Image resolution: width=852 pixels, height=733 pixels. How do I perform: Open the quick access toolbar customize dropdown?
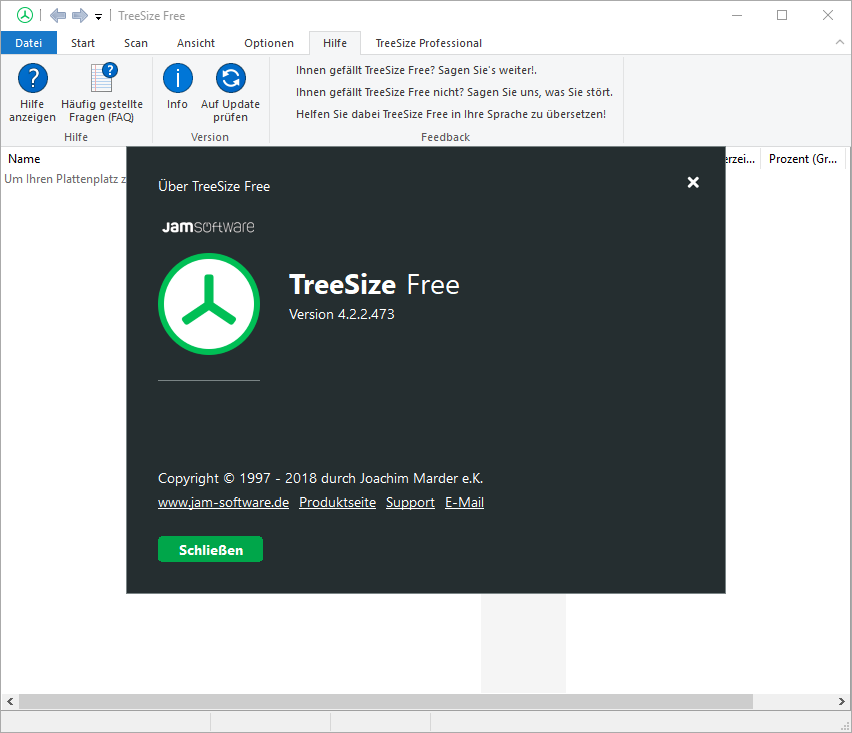pyautogui.click(x=98, y=17)
